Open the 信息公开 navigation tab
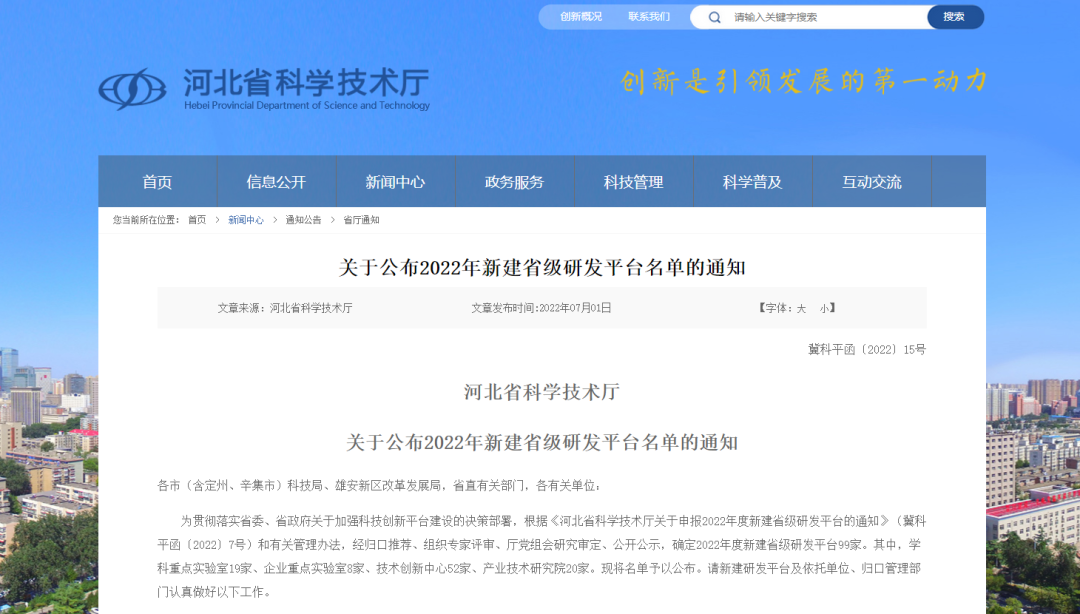The height and width of the screenshot is (614, 1080). [x=276, y=181]
